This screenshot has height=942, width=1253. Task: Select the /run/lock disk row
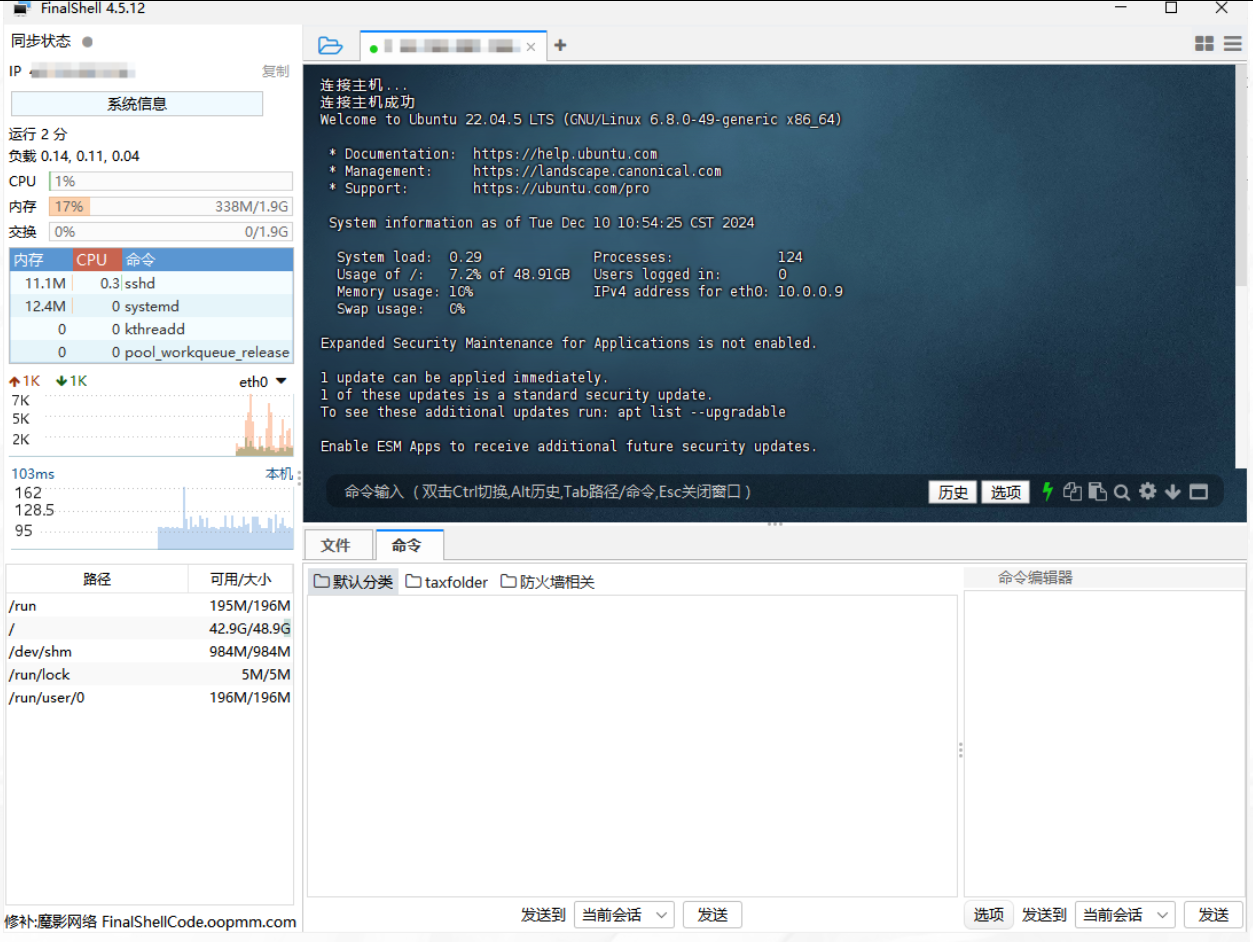pos(149,675)
